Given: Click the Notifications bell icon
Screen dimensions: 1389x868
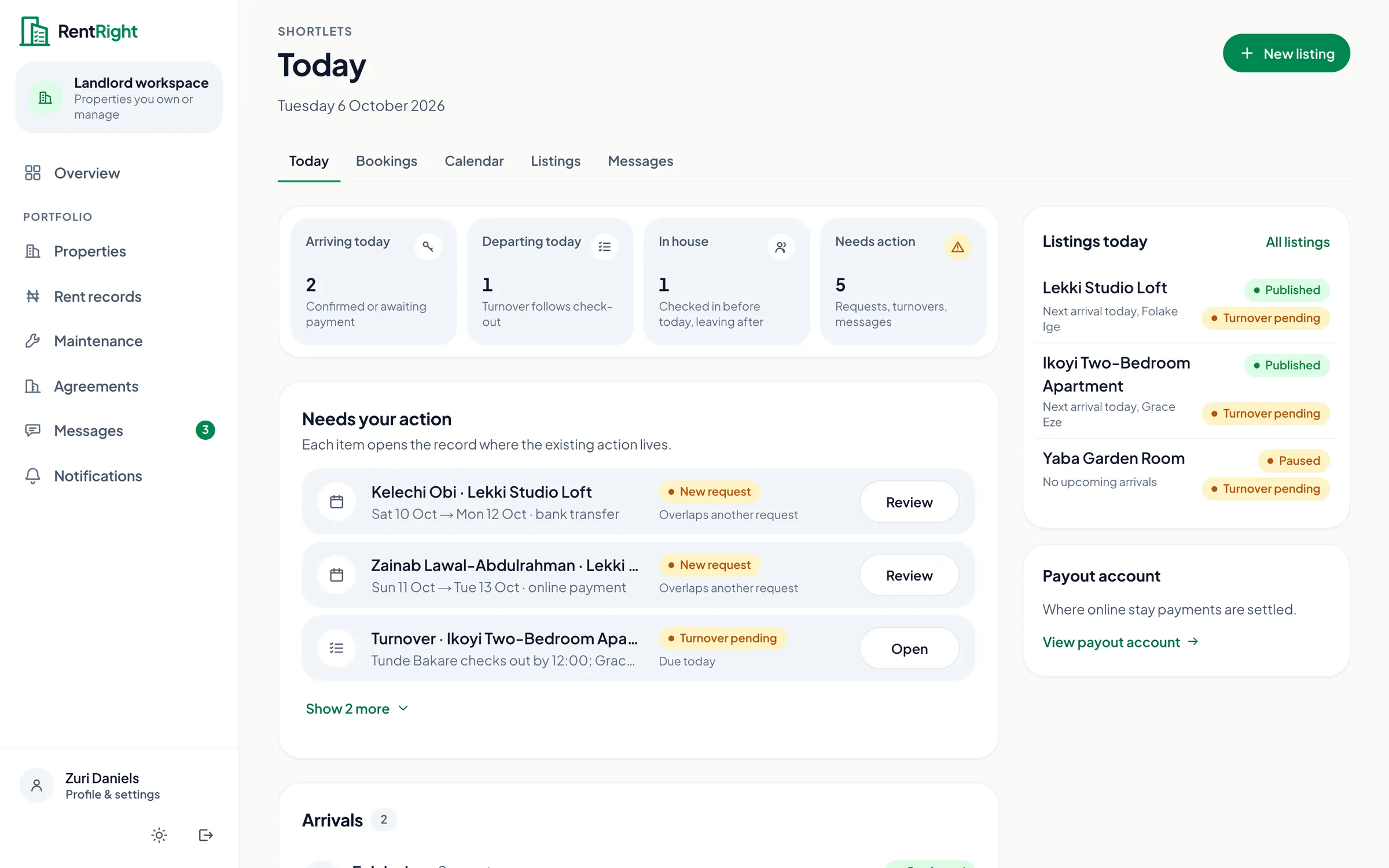Looking at the screenshot, I should [32, 476].
